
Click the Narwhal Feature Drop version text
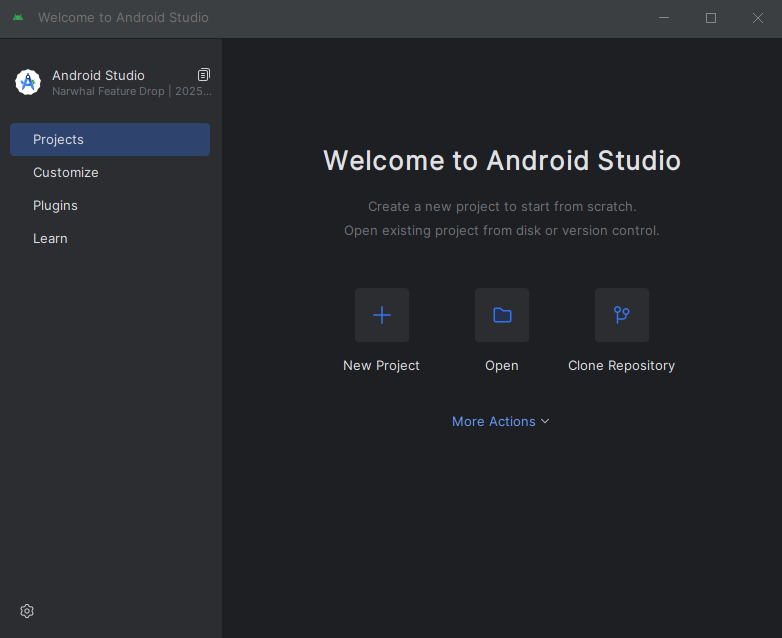132,91
